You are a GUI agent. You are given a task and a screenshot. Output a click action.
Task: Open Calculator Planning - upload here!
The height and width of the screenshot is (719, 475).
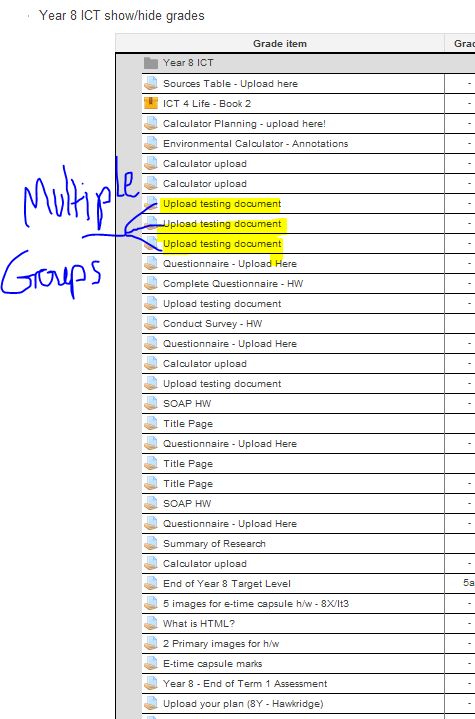[244, 123]
